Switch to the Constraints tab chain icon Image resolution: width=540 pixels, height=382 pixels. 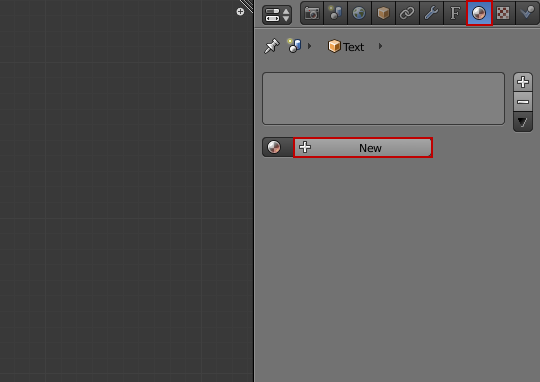click(407, 13)
